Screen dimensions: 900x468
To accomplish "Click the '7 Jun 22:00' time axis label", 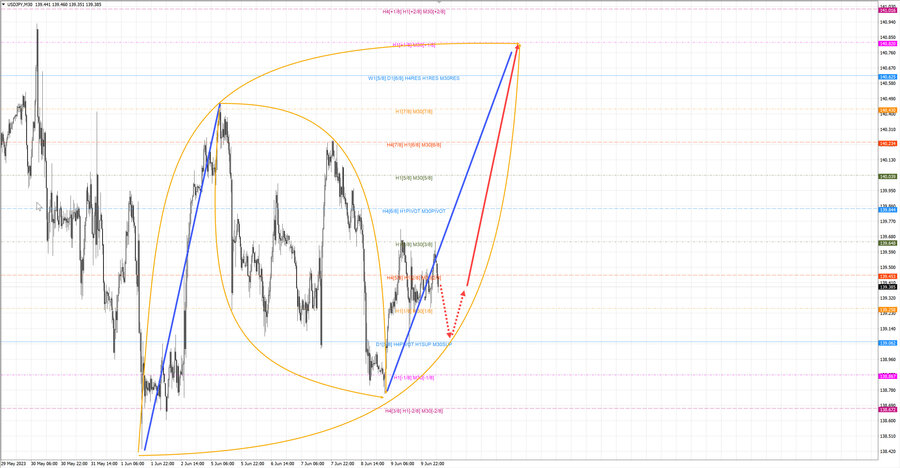I will point(342,463).
